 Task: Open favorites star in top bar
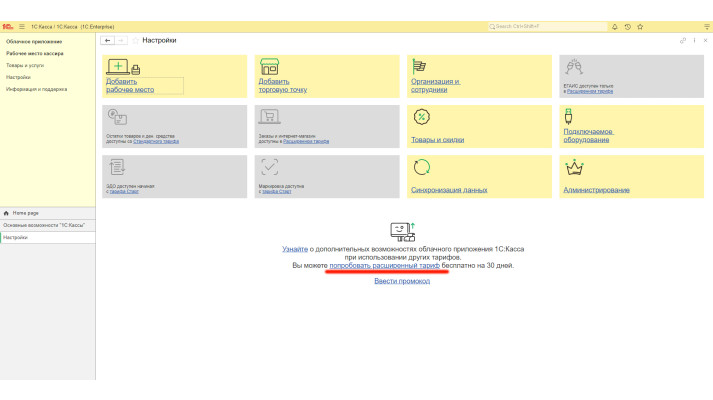(x=640, y=27)
